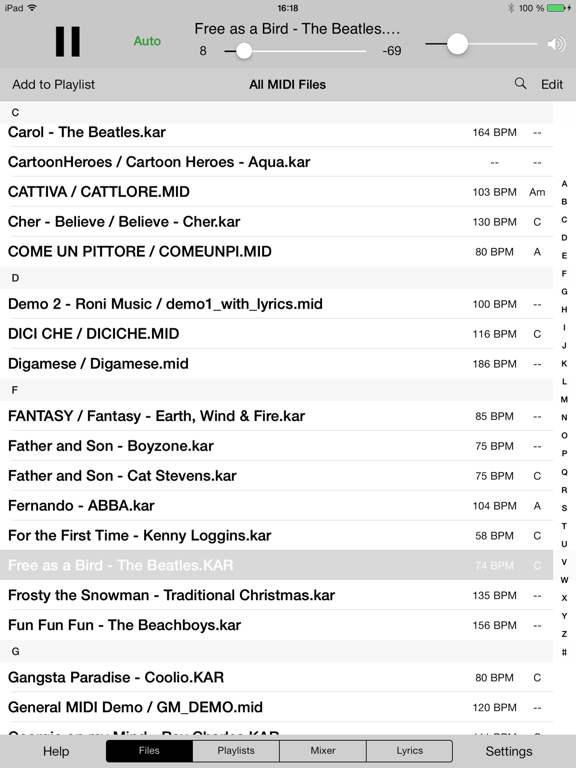This screenshot has width=576, height=768.
Task: Click the 186 BPM value
Action: 494,364
